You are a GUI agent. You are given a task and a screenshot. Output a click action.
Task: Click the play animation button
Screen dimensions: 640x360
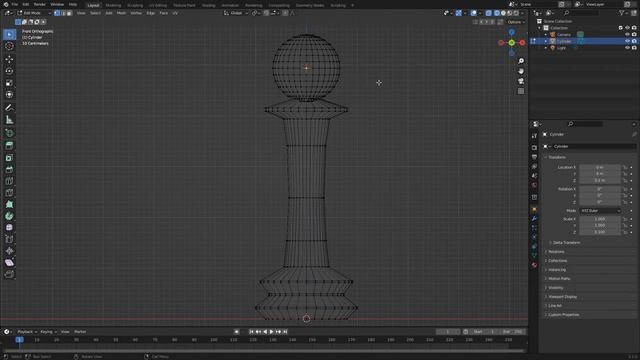(x=271, y=332)
